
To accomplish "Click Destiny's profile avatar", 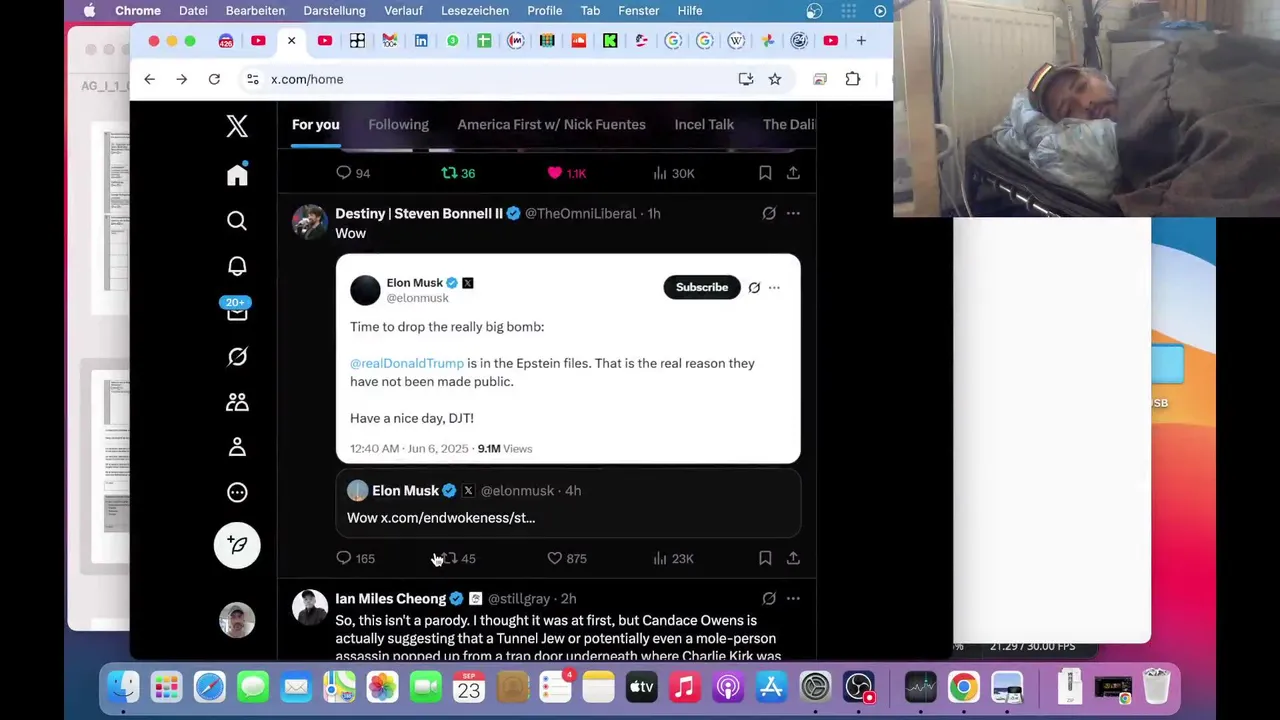I will pos(310,222).
